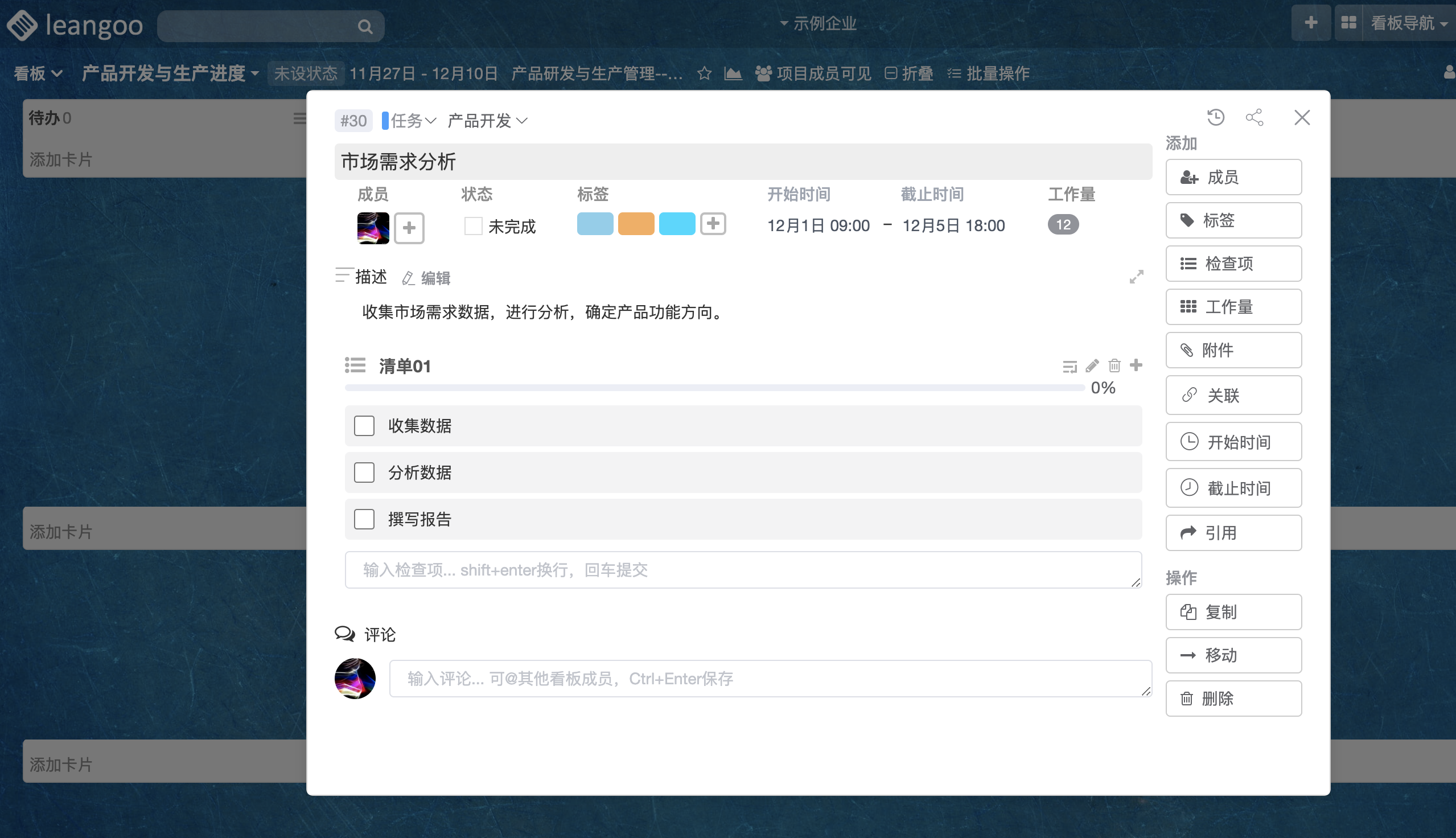This screenshot has width=1456, height=838.
Task: Expand the 产品开发 category dropdown
Action: coord(487,121)
